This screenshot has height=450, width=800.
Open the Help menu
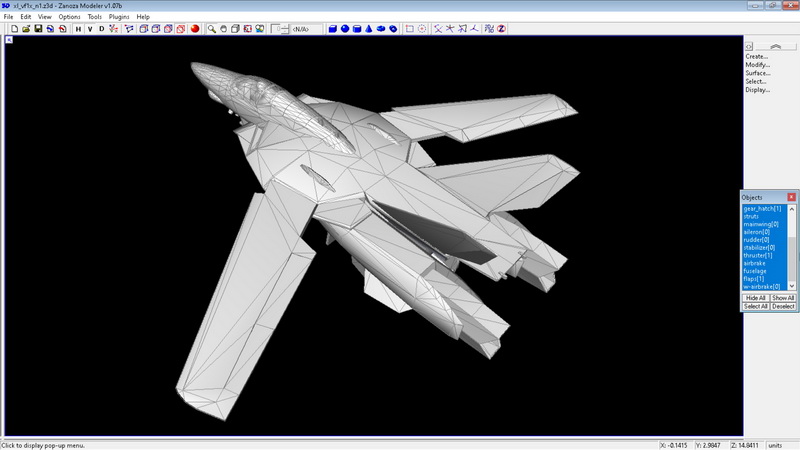click(x=143, y=17)
